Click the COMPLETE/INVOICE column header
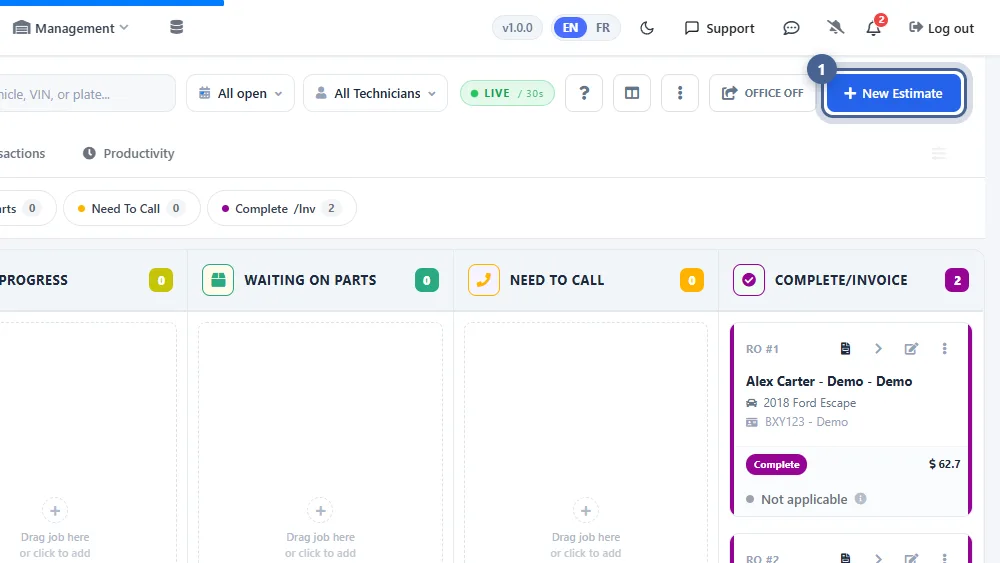 pyautogui.click(x=841, y=280)
